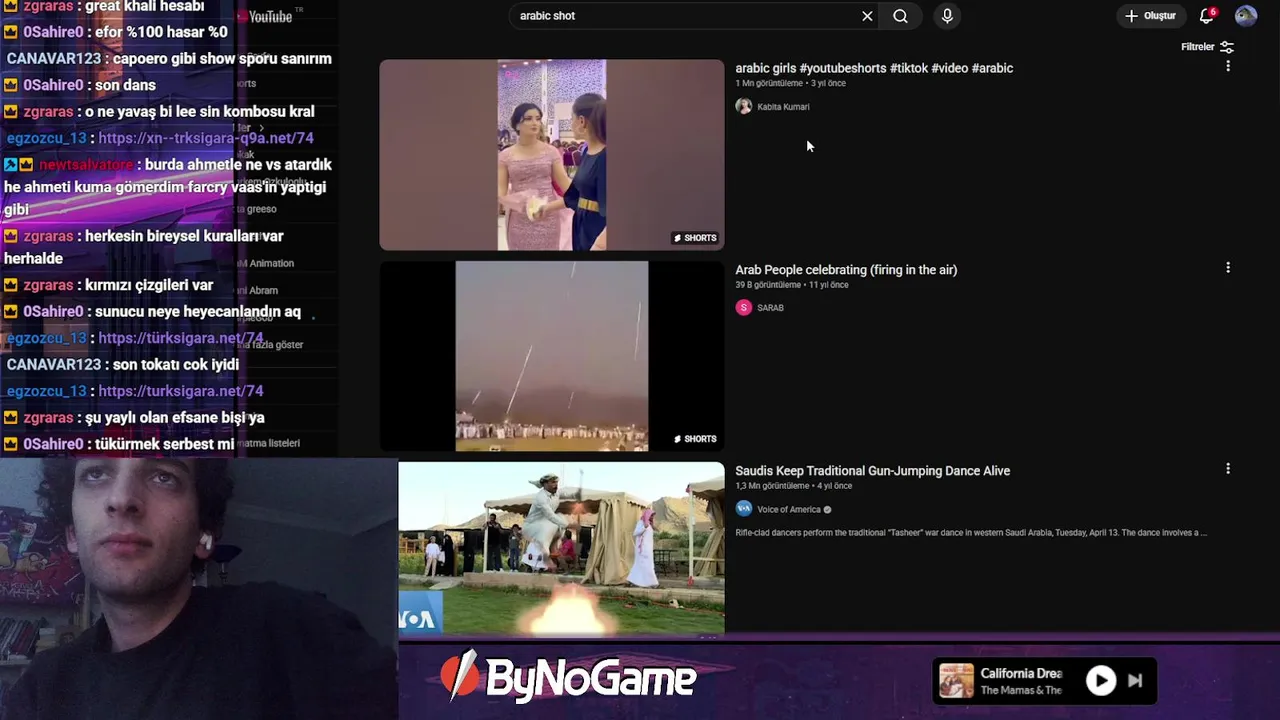Click SHORTS badge on Arab People thumbnail
Viewport: 1280px width, 720px height.
coord(695,439)
